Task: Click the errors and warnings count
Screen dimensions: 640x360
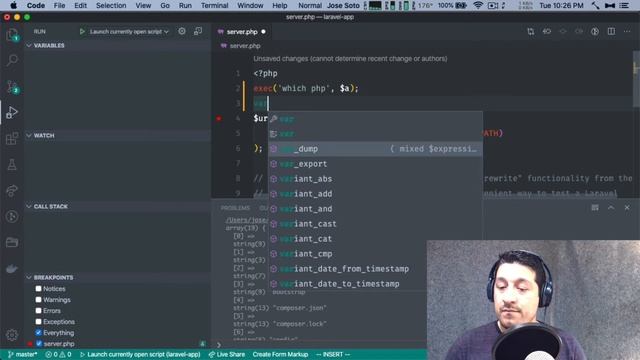Action: pyautogui.click(x=58, y=354)
